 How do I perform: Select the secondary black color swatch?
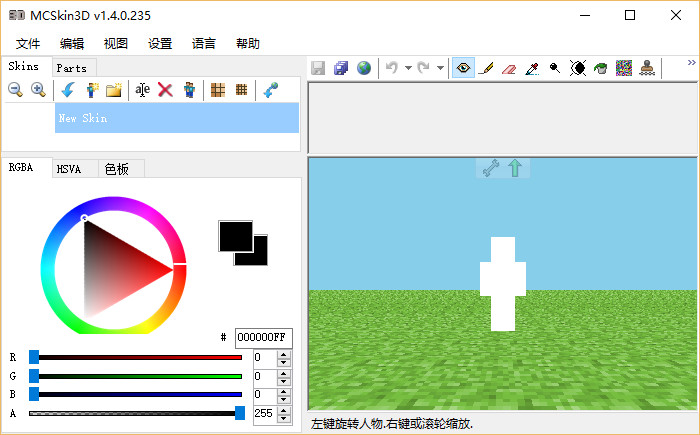260,258
